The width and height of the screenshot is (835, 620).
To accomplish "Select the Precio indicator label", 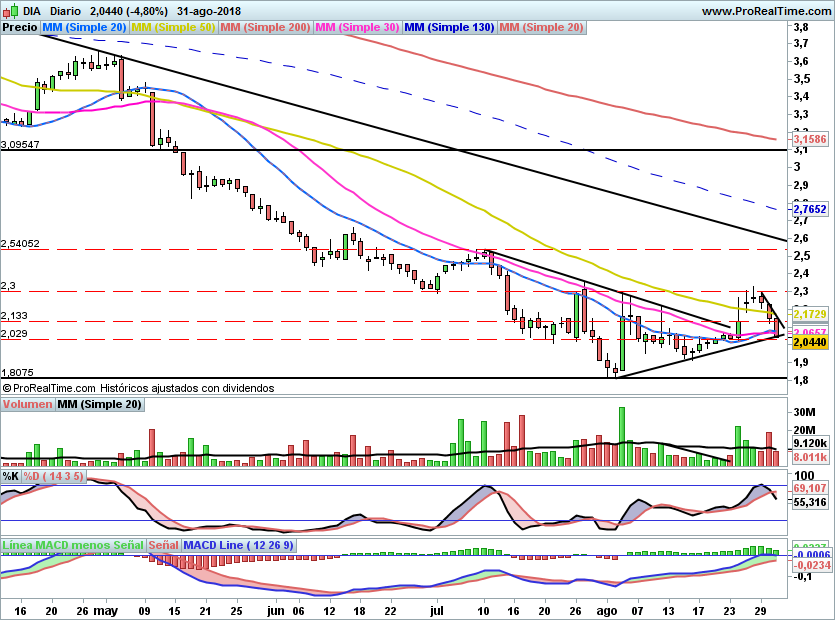I will (x=20, y=27).
